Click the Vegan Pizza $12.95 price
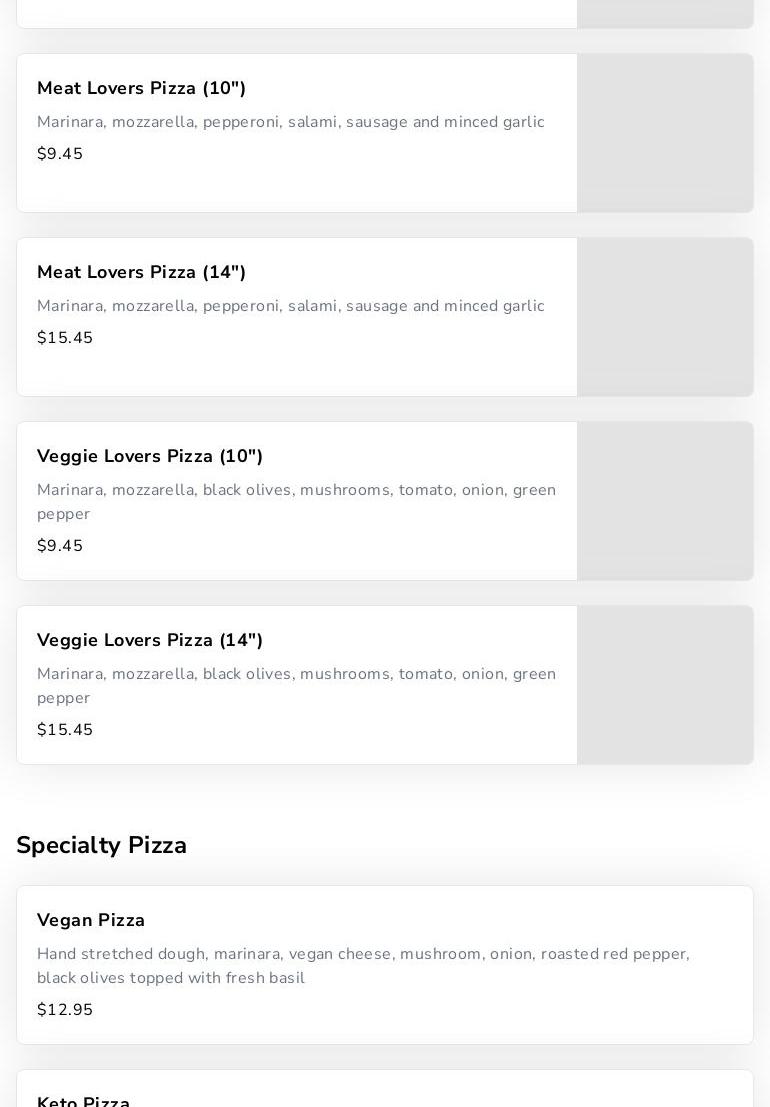 tap(65, 1010)
